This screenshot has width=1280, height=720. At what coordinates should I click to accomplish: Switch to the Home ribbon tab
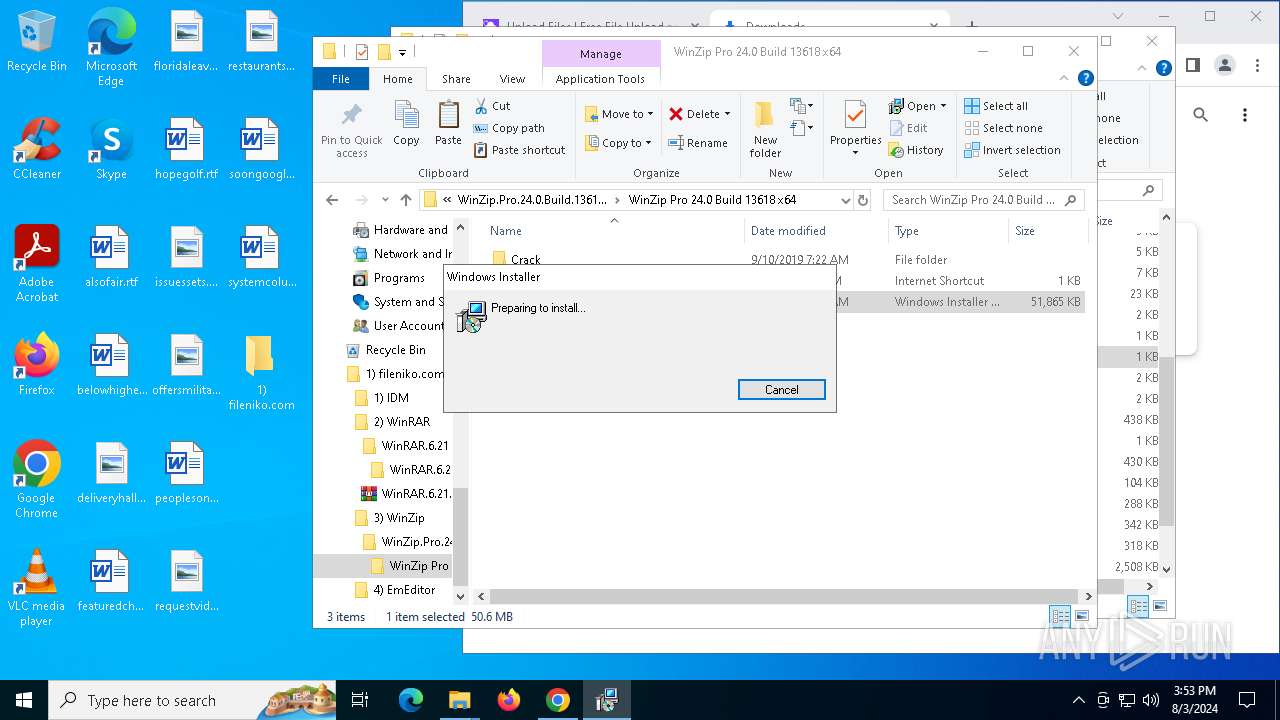[x=397, y=79]
